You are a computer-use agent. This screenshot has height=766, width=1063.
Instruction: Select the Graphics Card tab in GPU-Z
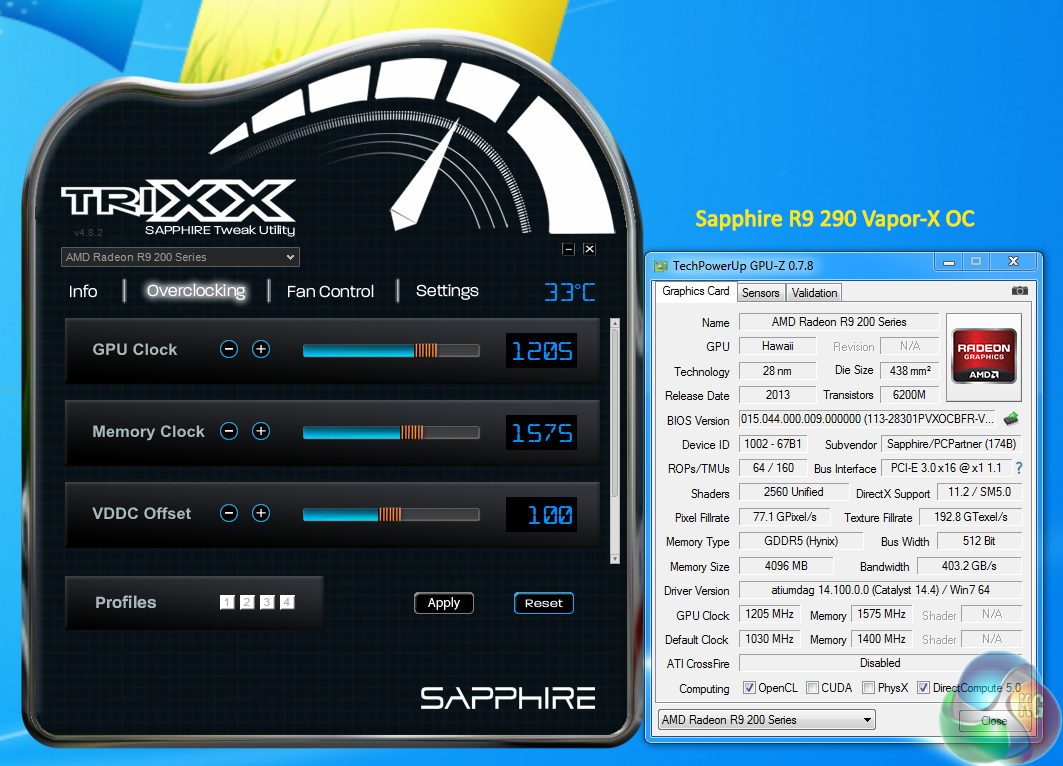click(696, 291)
